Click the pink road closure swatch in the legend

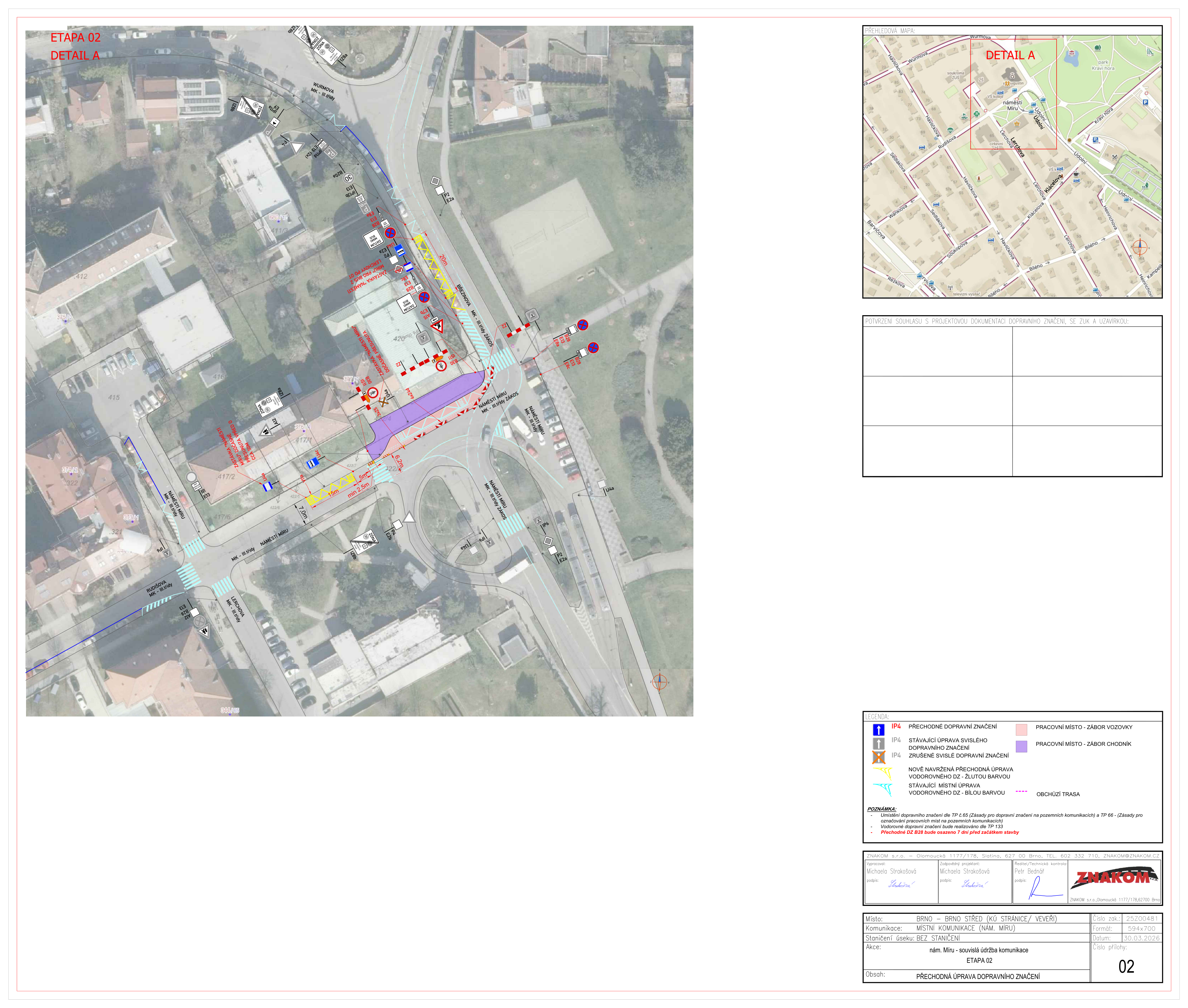1021,730
